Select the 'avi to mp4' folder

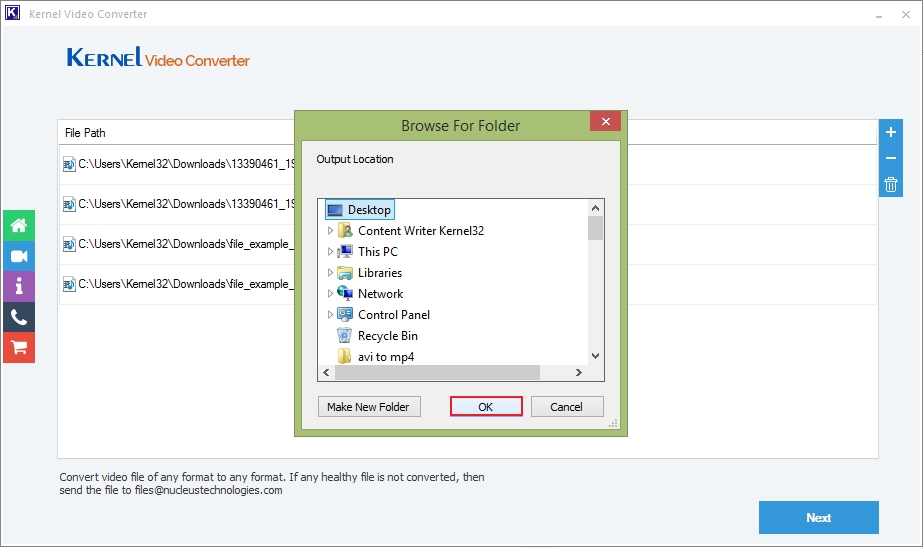pyautogui.click(x=385, y=356)
